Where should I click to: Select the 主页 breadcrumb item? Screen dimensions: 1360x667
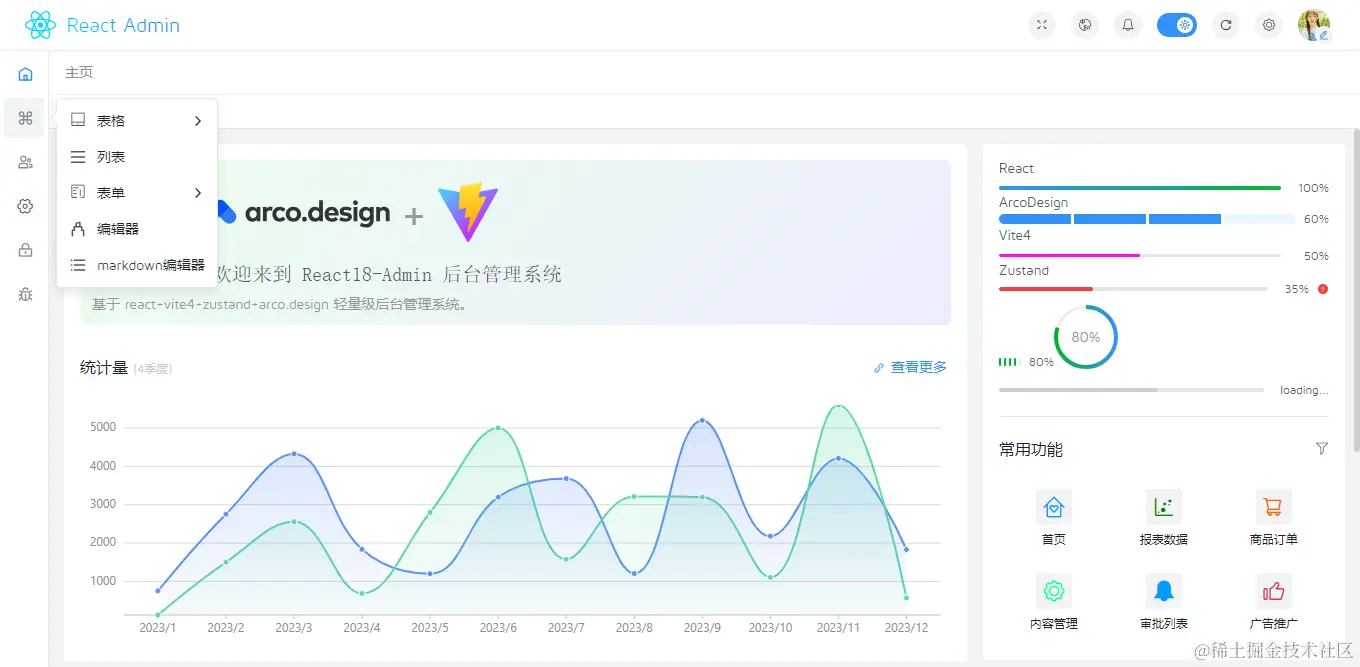pos(79,72)
